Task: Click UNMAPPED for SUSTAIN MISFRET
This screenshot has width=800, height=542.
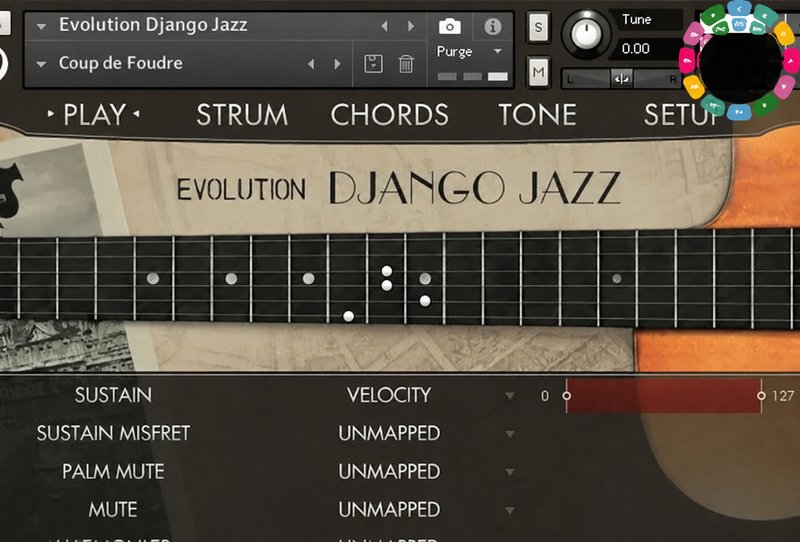Action: point(389,433)
